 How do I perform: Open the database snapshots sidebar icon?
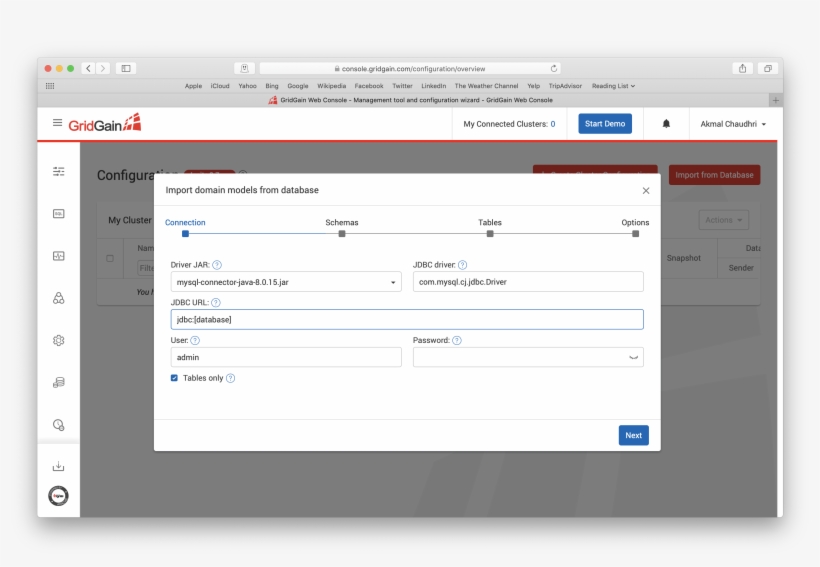coord(59,382)
